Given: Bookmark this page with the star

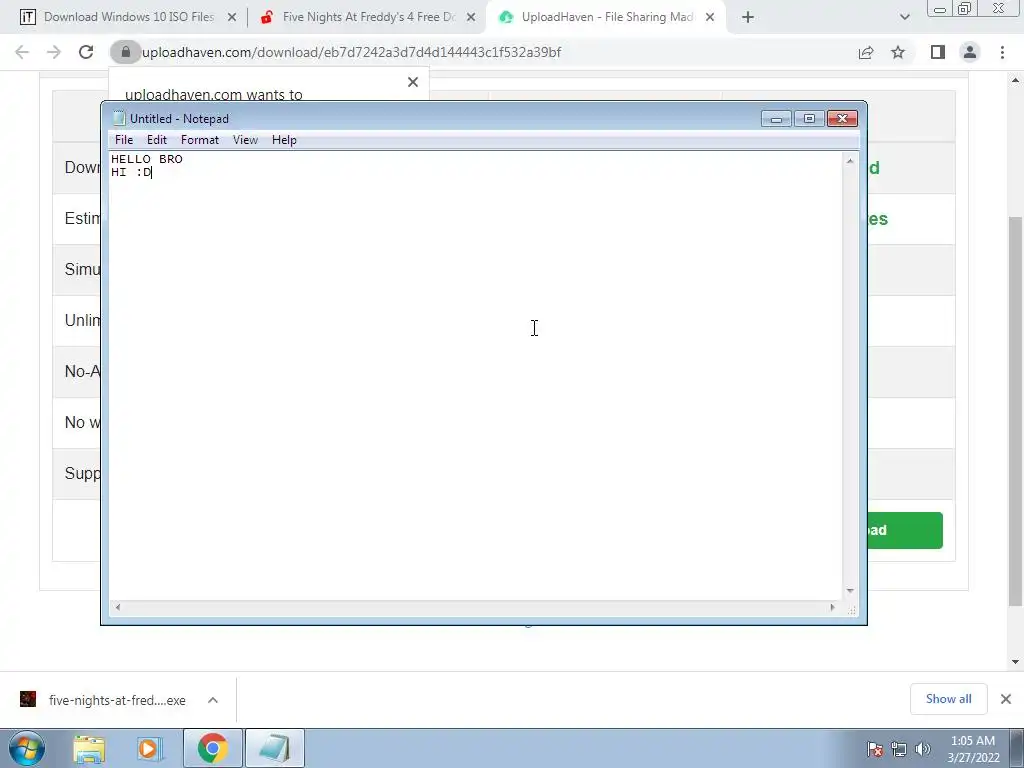Looking at the screenshot, I should click(x=898, y=52).
